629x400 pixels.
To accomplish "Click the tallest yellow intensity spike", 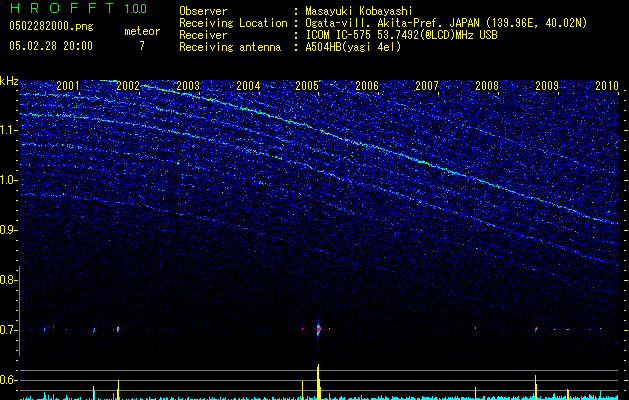I will [x=319, y=382].
